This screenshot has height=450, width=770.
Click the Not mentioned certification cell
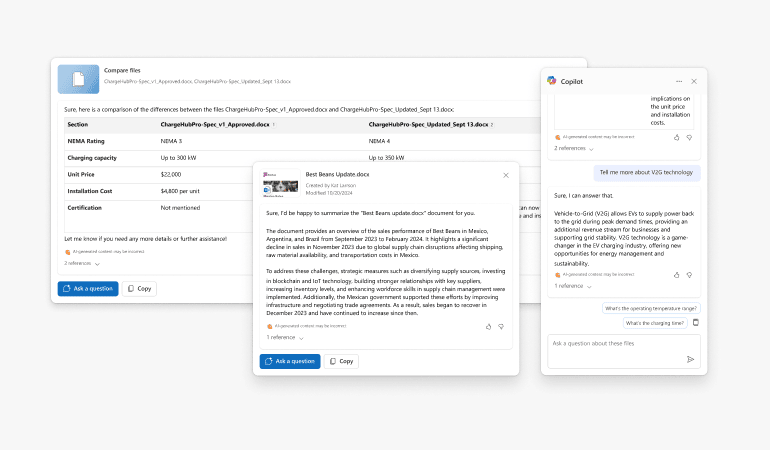(180, 208)
